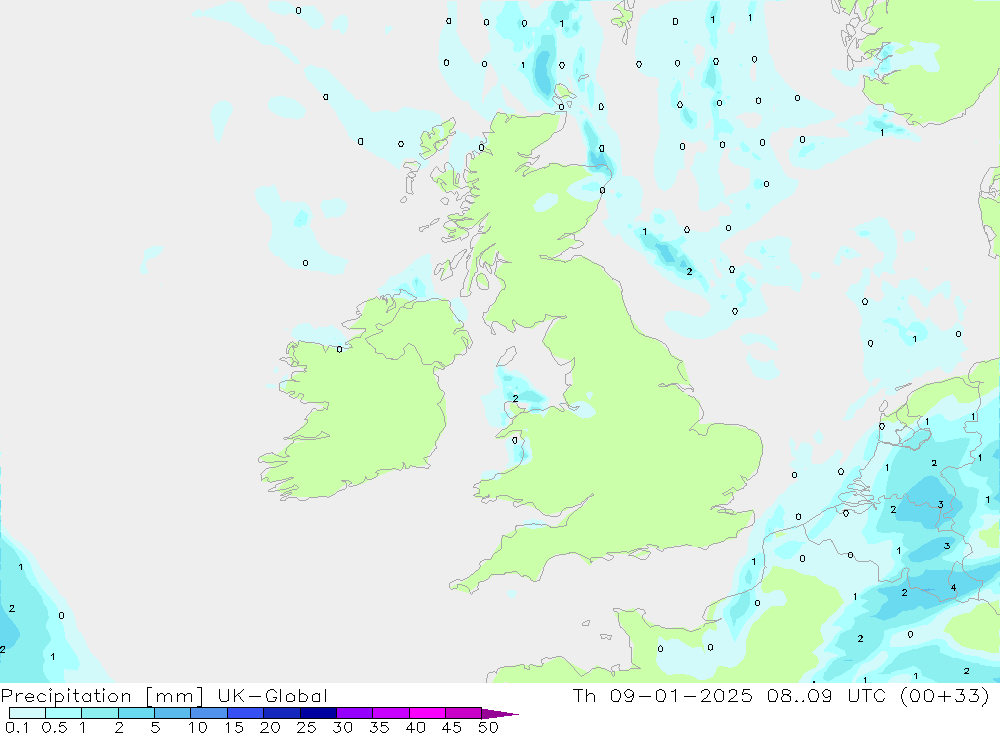Pick the 10–15 mm legend color swatch
Image resolution: width=1000 pixels, height=733 pixels.
[x=209, y=713]
